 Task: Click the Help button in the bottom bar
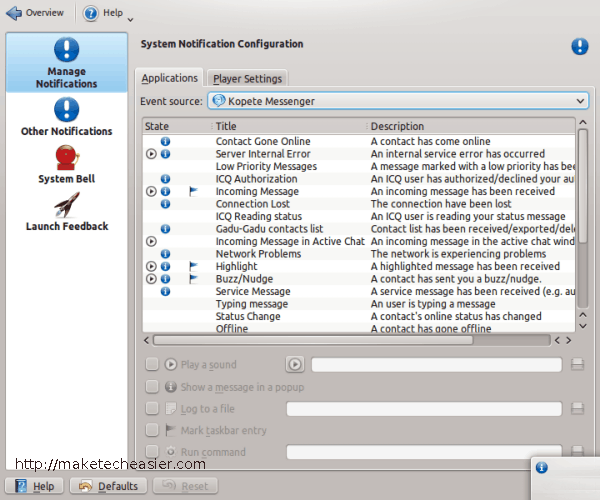(x=34, y=486)
